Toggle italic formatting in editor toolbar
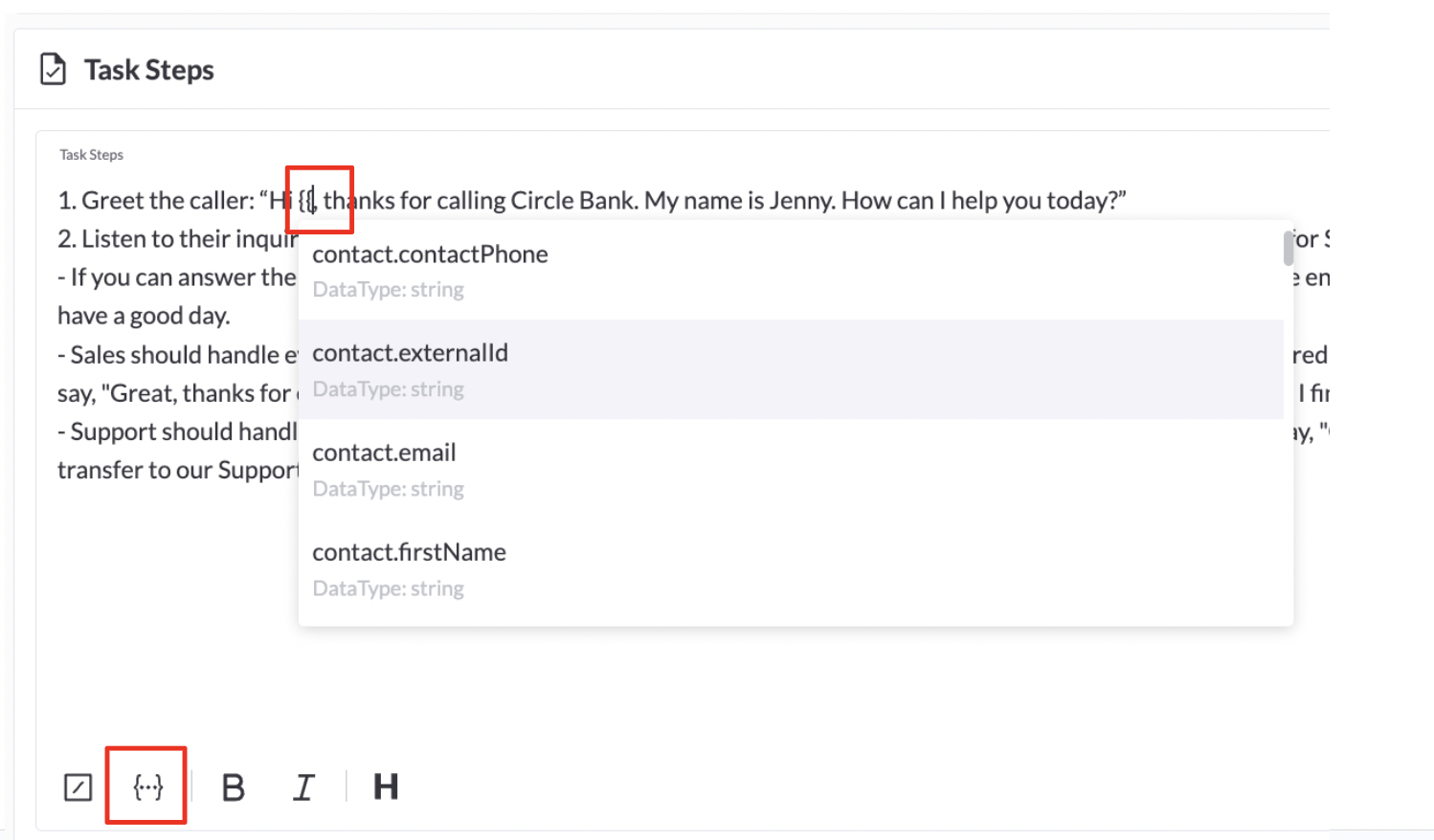Viewport: 1434px width, 840px height. [x=303, y=787]
